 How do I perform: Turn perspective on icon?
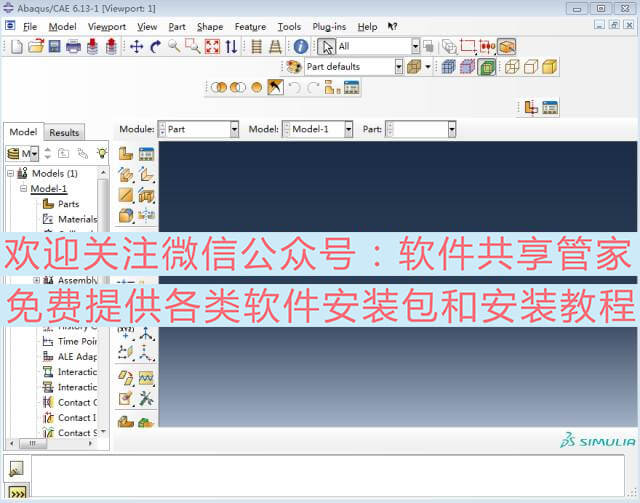276,47
